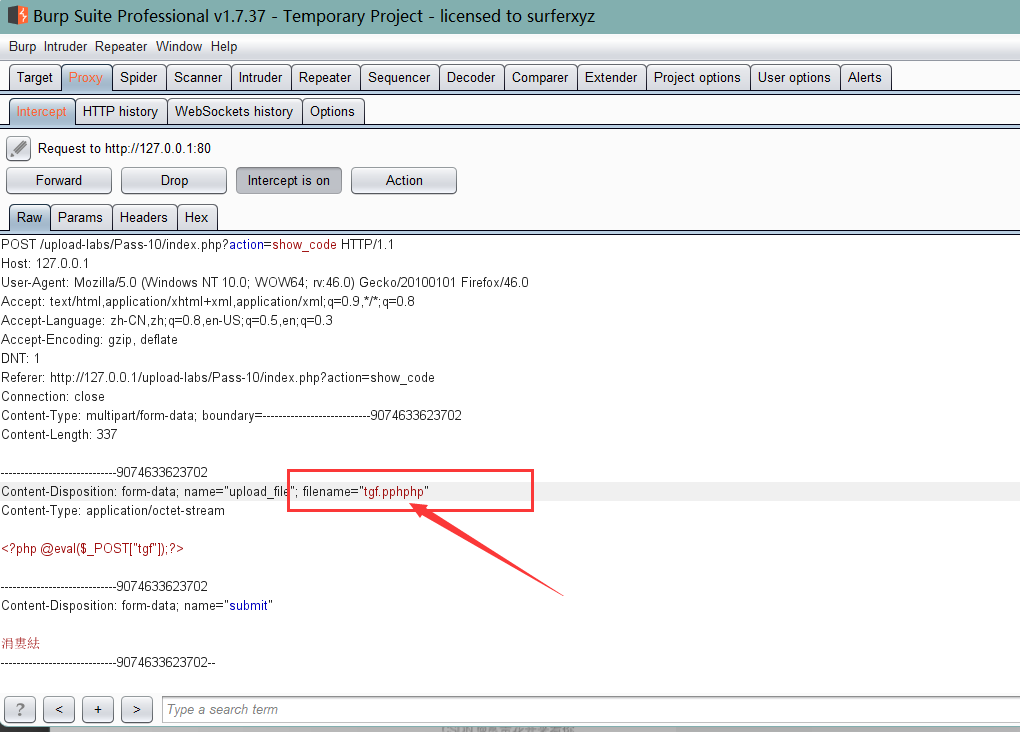The height and width of the screenshot is (732, 1020).
Task: Click the Connection: close line
Action: [x=53, y=396]
